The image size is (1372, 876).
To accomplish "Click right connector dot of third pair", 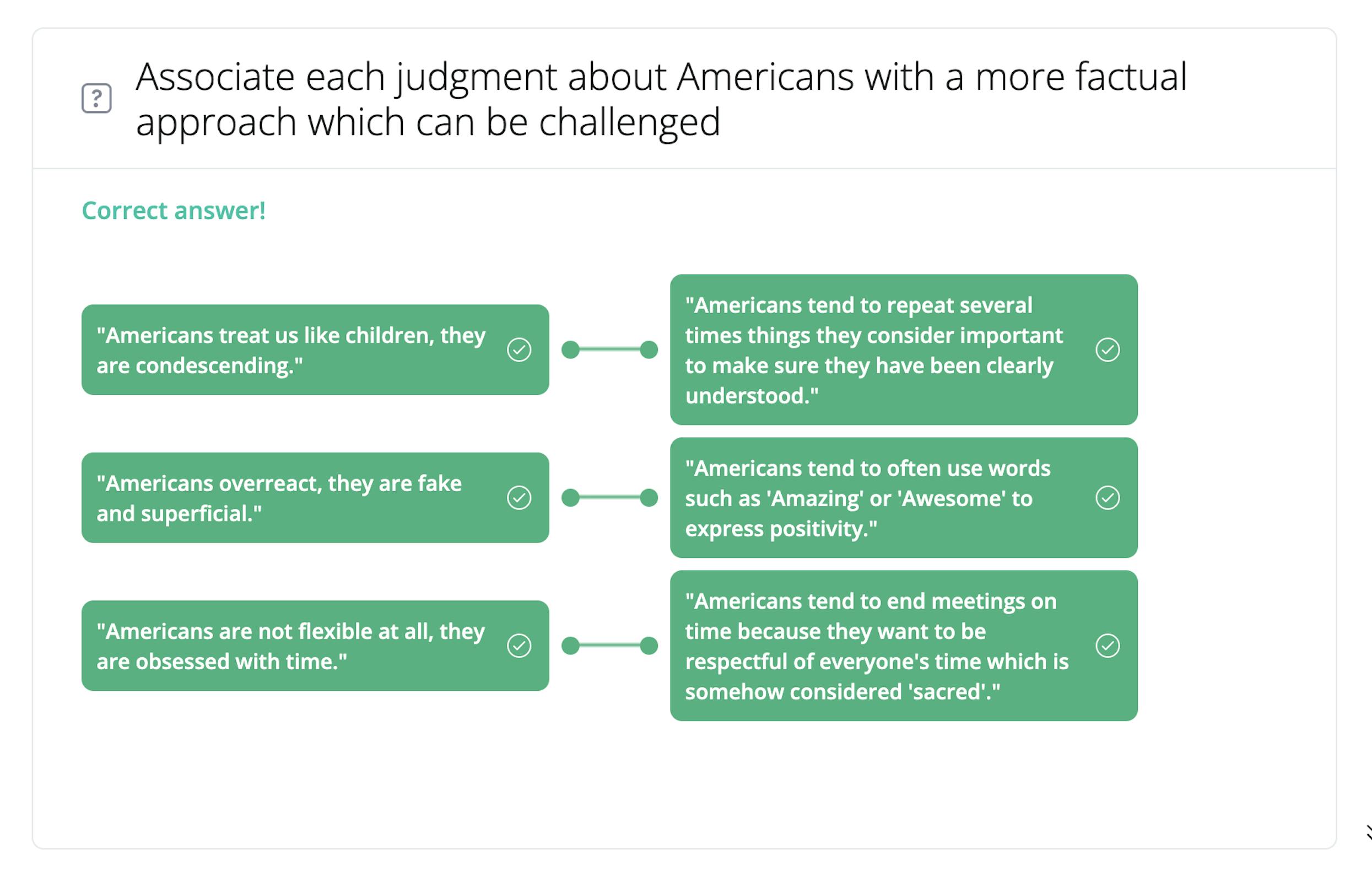I will 649,646.
